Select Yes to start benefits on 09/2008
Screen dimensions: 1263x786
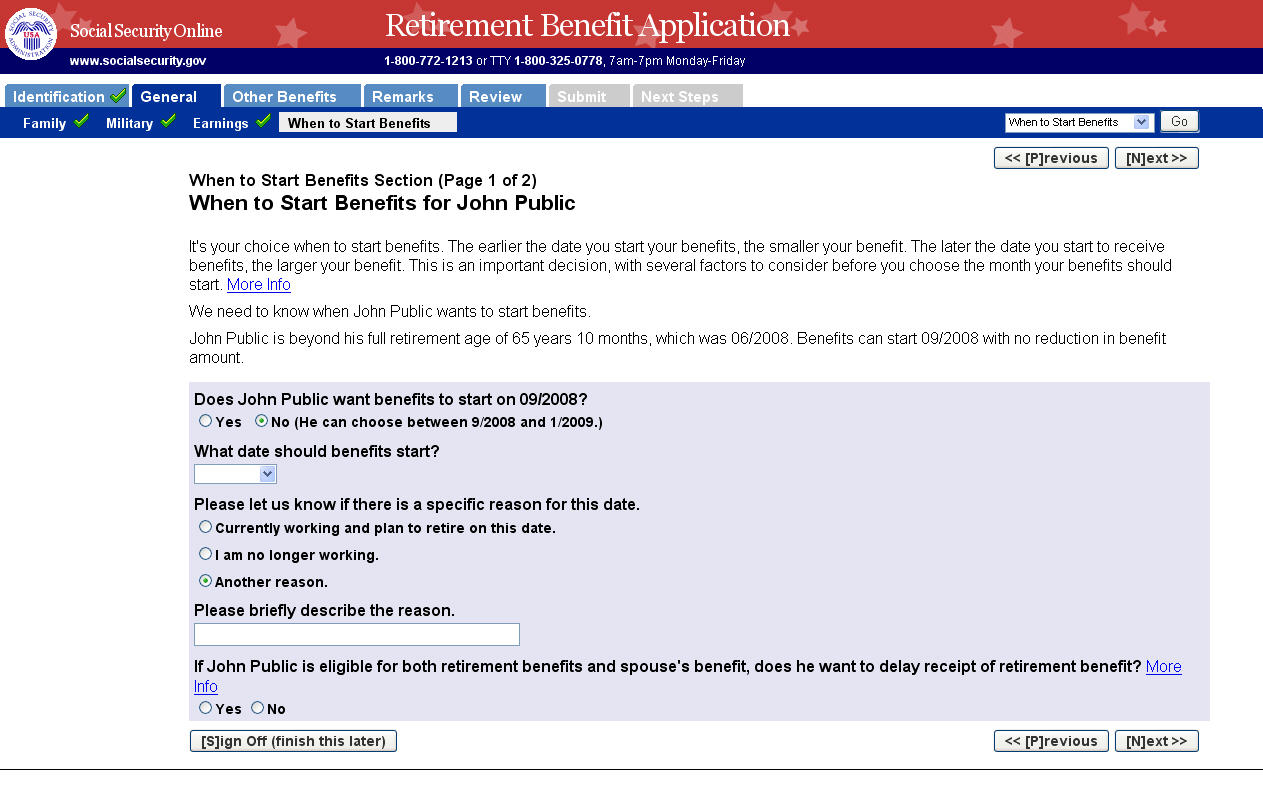(x=206, y=421)
